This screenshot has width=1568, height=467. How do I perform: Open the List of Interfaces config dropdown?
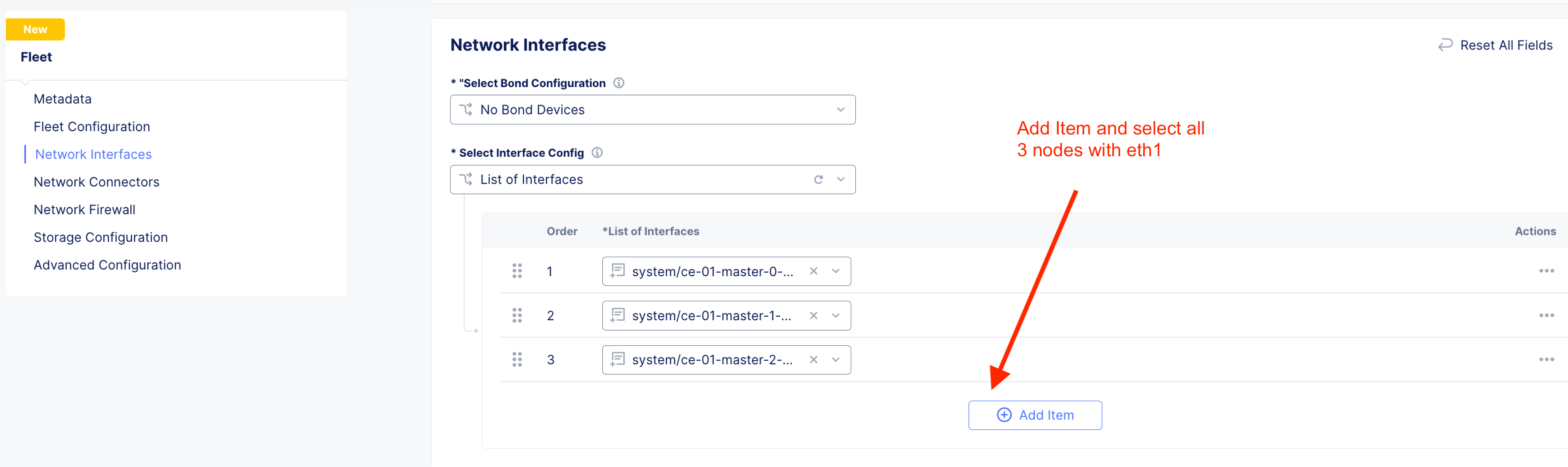(840, 179)
